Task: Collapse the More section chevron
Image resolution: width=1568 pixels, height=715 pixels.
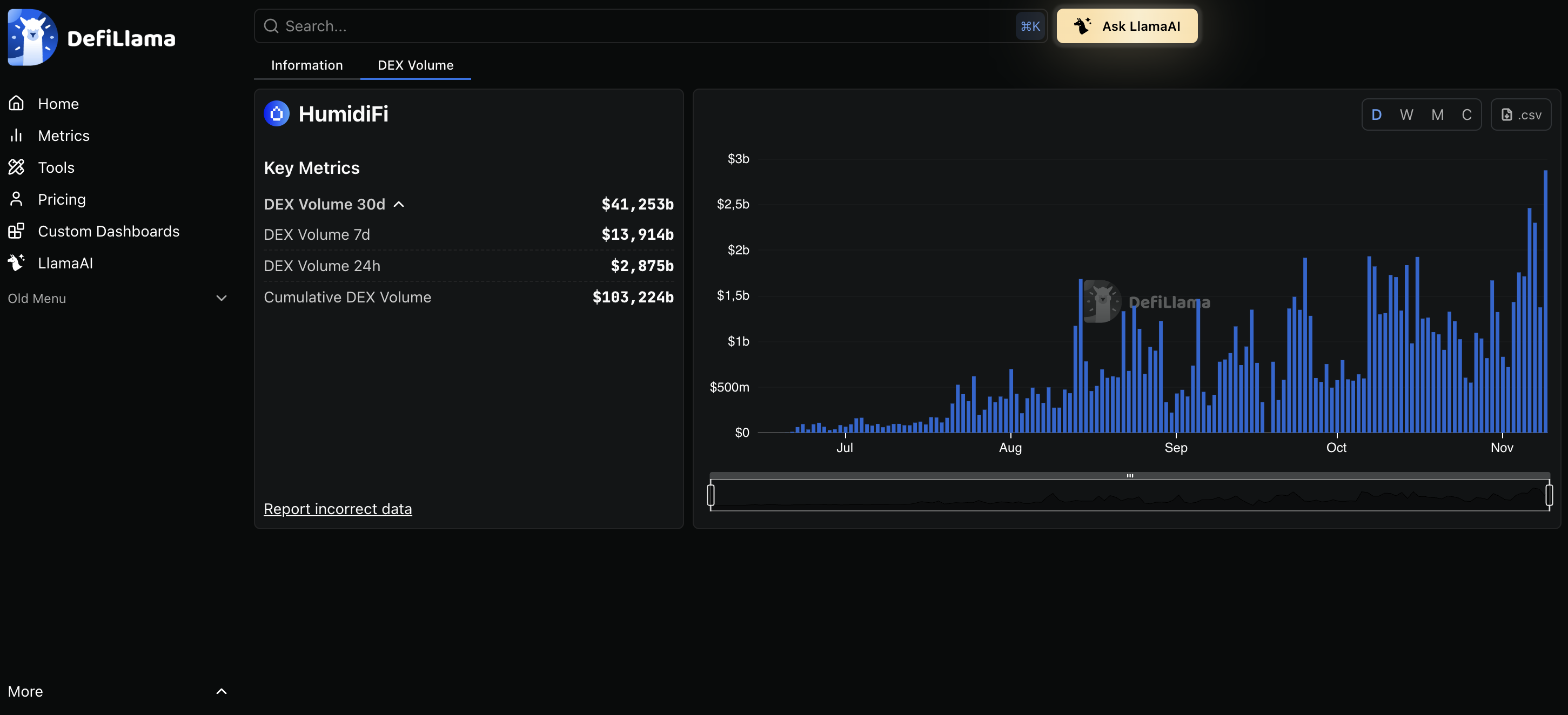Action: (221, 691)
